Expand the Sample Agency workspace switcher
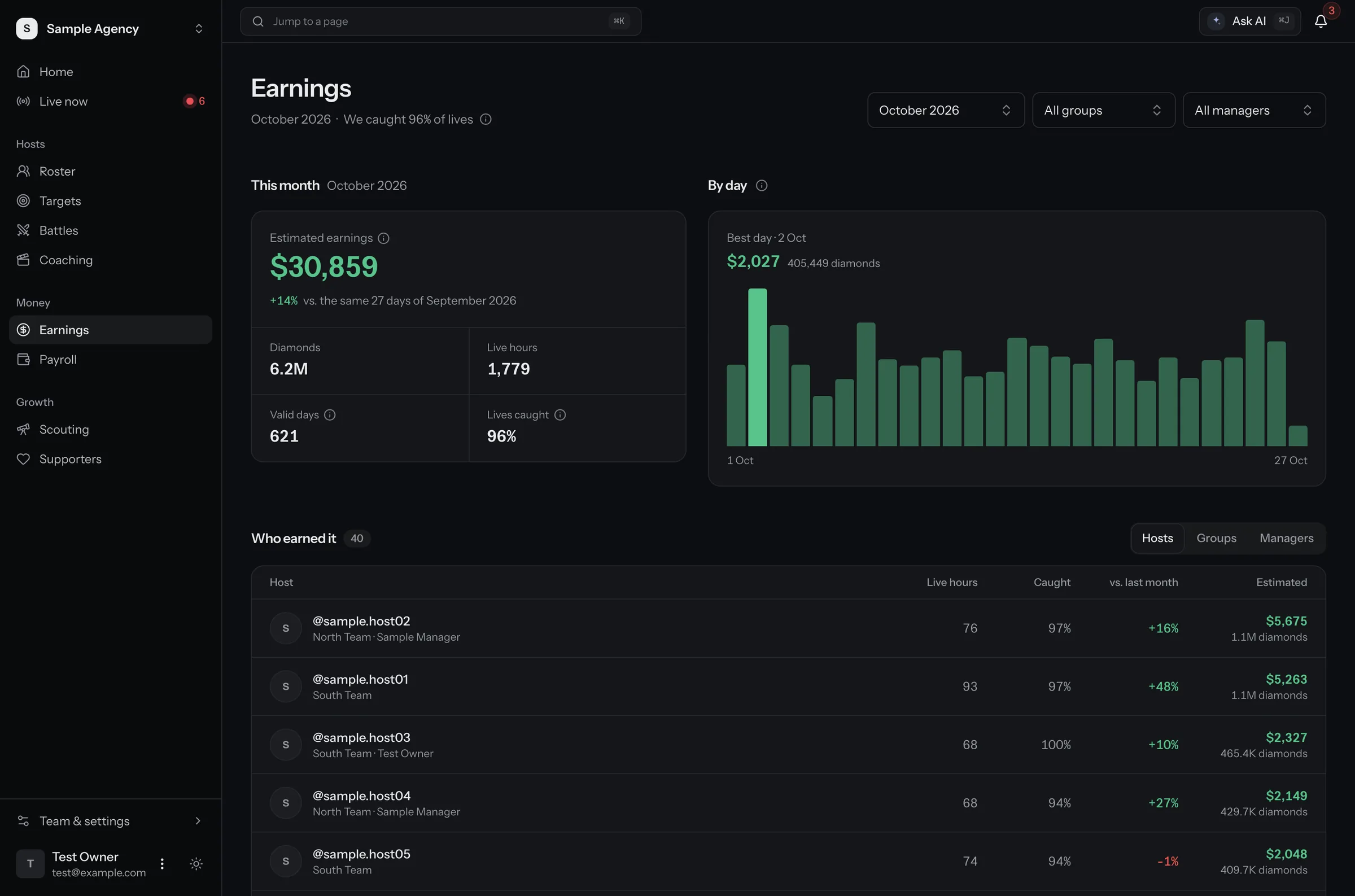Screen dimensions: 1355x896 pyautogui.click(x=199, y=29)
